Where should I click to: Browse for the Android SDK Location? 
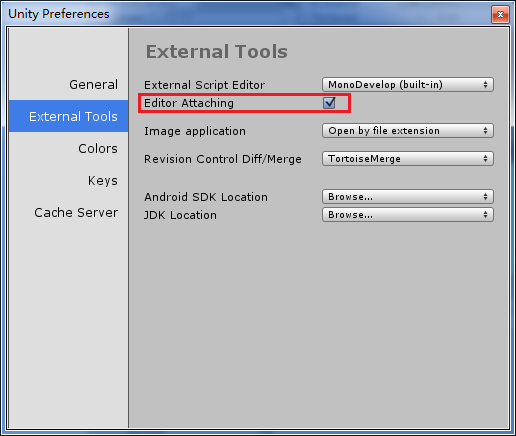tap(408, 197)
